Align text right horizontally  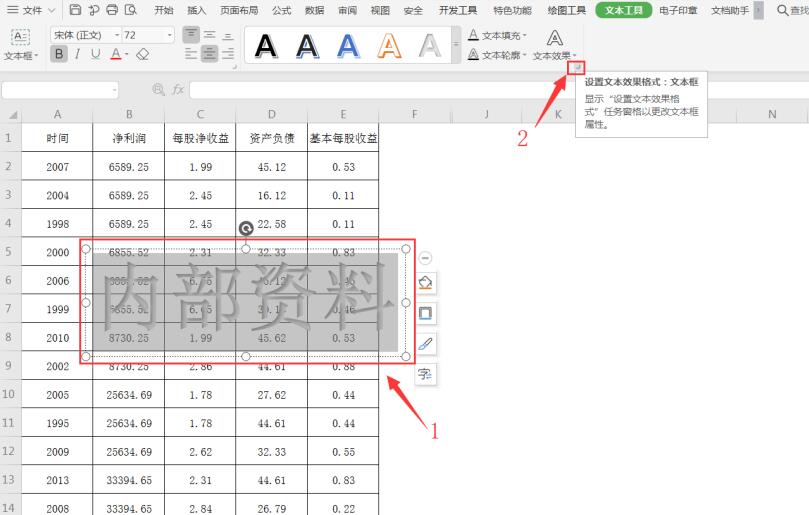(x=228, y=54)
